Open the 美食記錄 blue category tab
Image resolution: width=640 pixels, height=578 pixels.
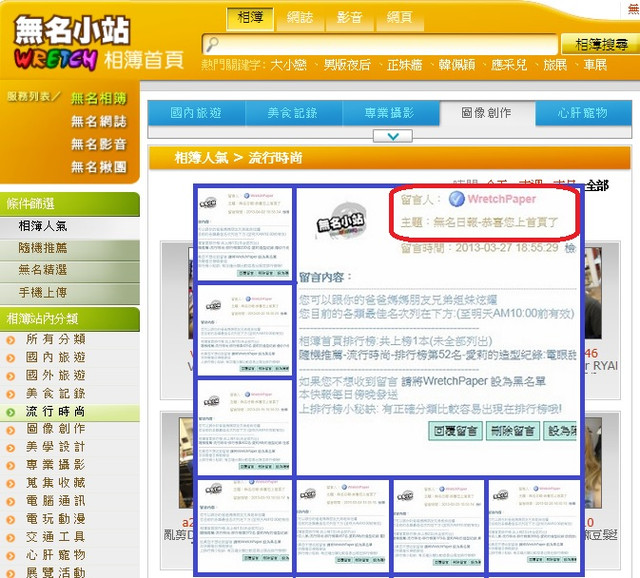point(293,113)
